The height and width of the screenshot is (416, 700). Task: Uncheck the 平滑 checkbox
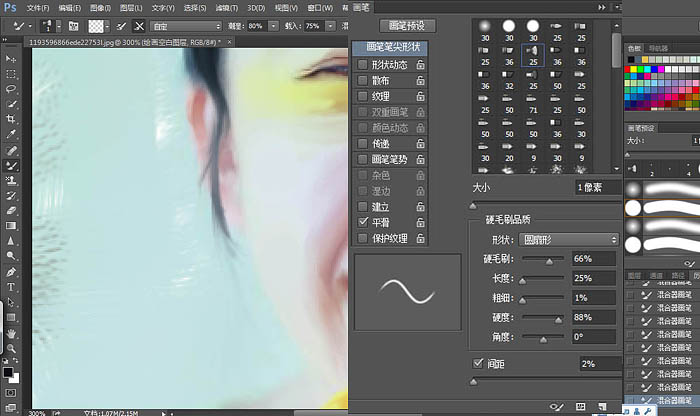[x=362, y=222]
